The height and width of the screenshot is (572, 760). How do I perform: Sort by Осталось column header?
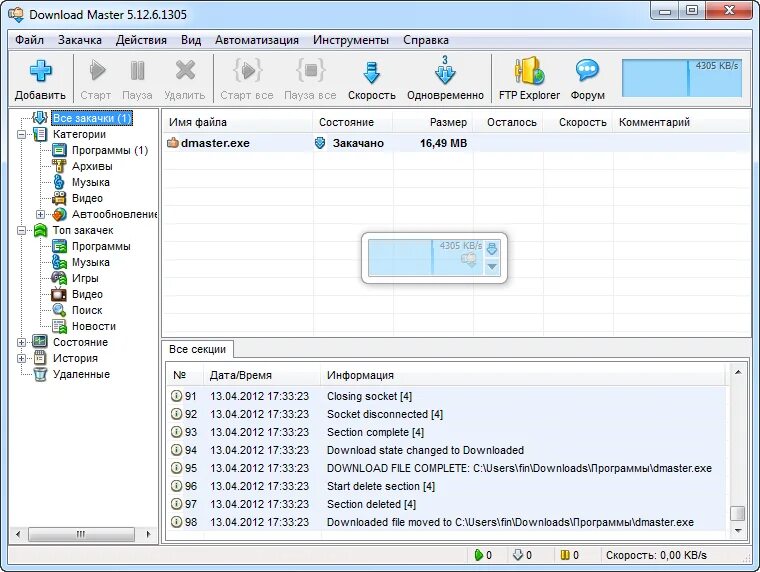pos(508,122)
